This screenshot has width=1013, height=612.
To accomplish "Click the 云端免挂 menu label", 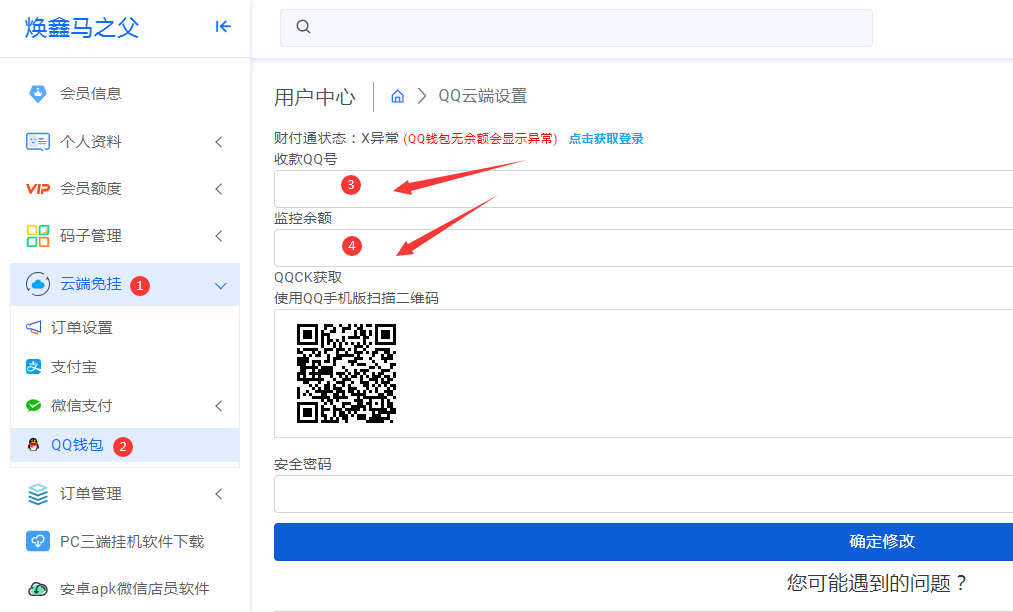I will click(x=90, y=284).
